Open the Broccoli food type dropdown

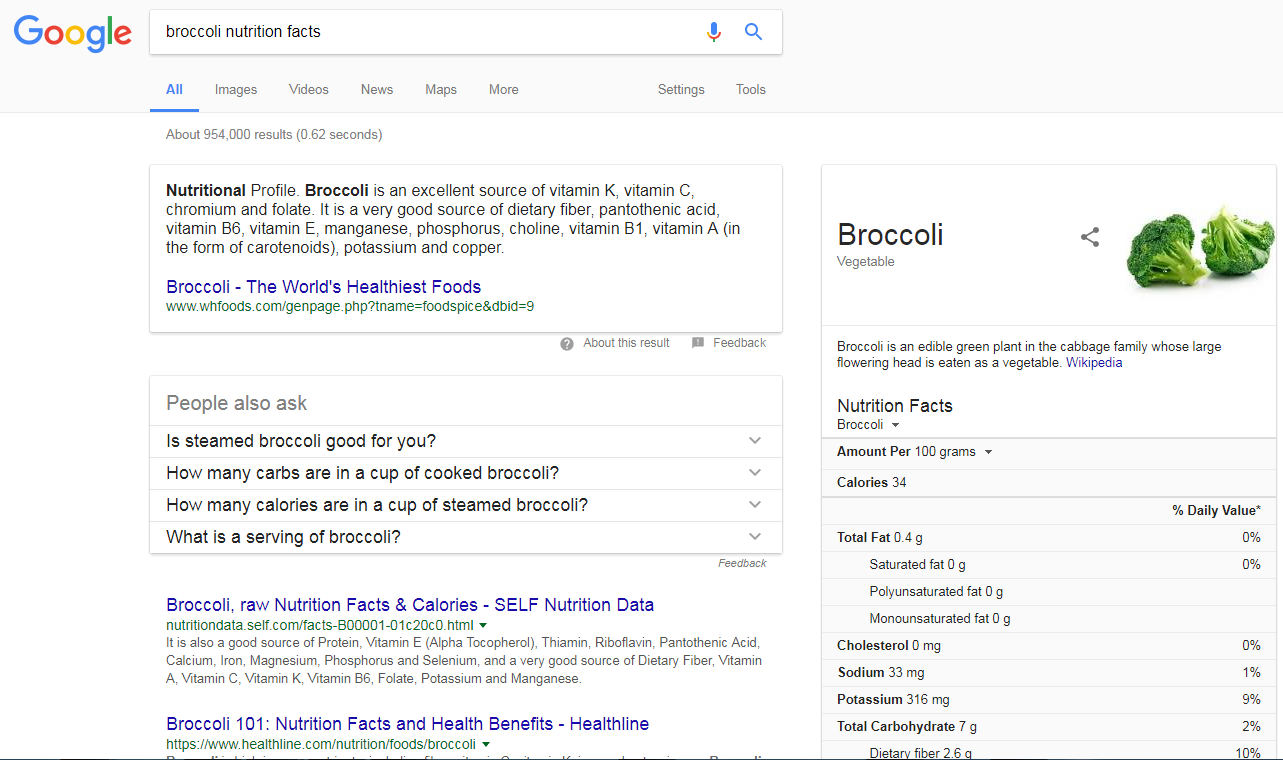(x=895, y=425)
